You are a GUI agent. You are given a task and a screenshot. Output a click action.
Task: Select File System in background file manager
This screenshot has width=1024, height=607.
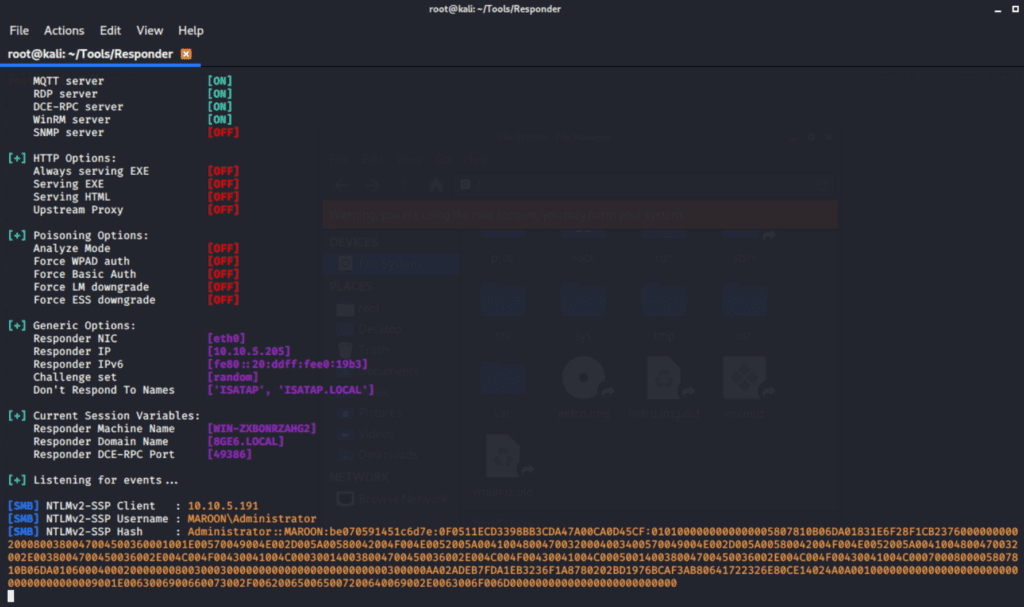pyautogui.click(x=389, y=265)
